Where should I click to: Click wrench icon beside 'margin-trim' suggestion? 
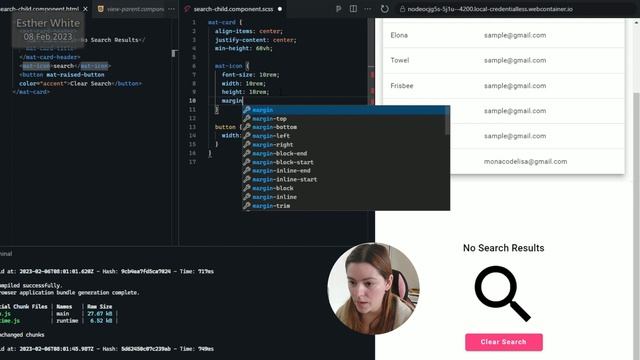[x=247, y=205]
